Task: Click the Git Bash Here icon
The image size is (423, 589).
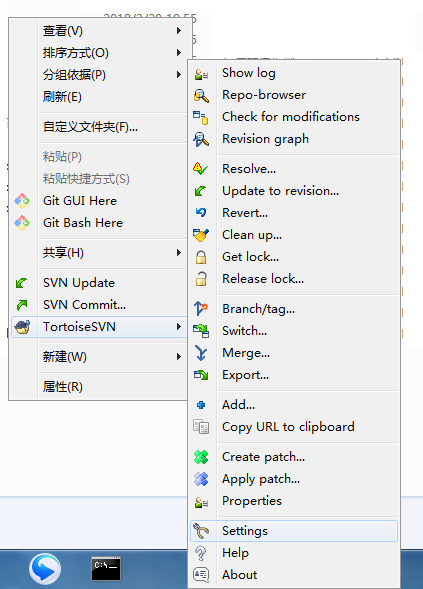Action: pos(22,223)
